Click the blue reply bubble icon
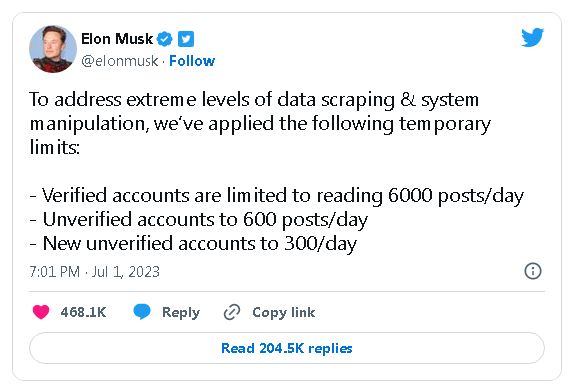 click(x=142, y=312)
